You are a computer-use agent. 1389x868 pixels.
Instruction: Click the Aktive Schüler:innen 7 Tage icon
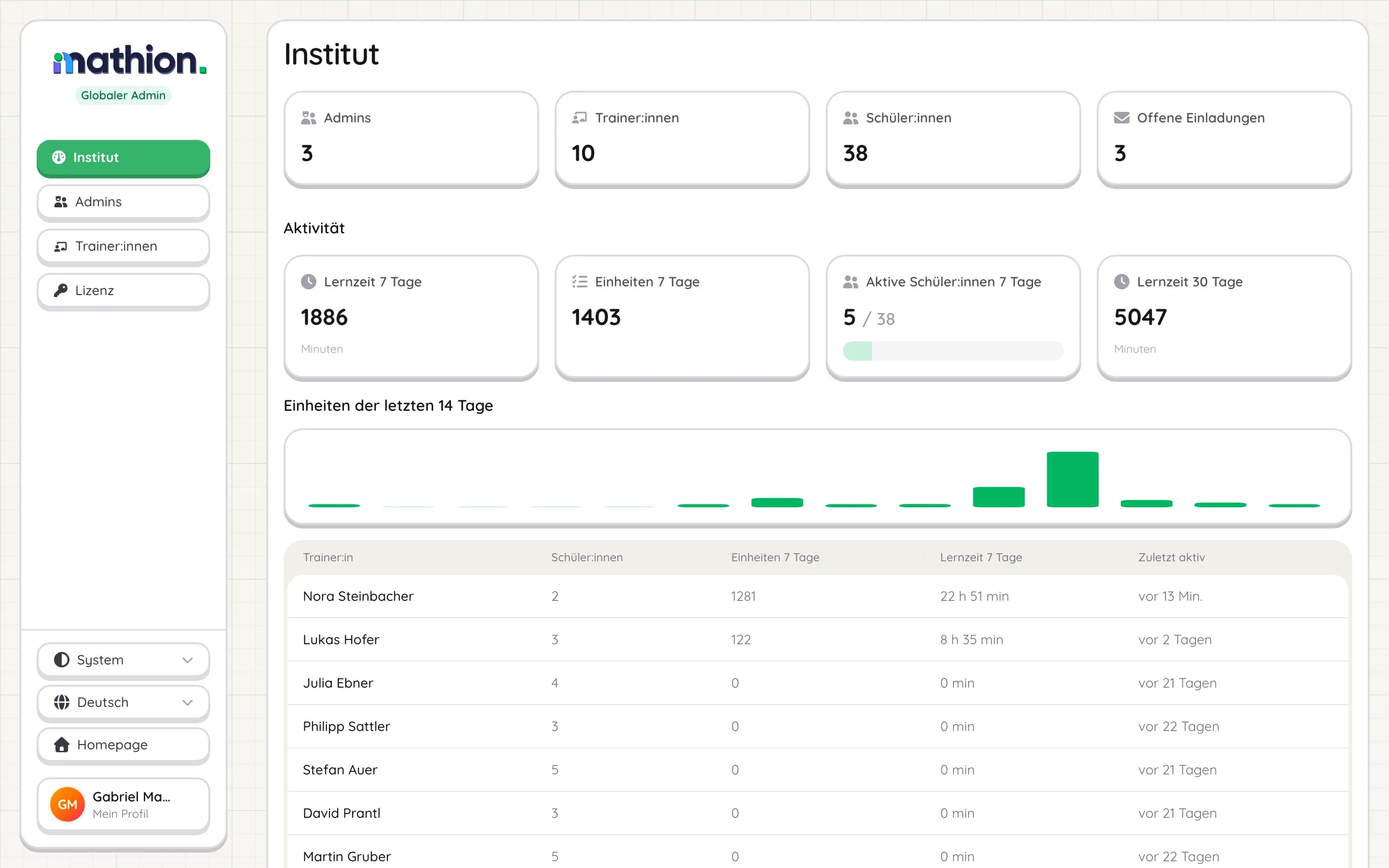(x=851, y=282)
